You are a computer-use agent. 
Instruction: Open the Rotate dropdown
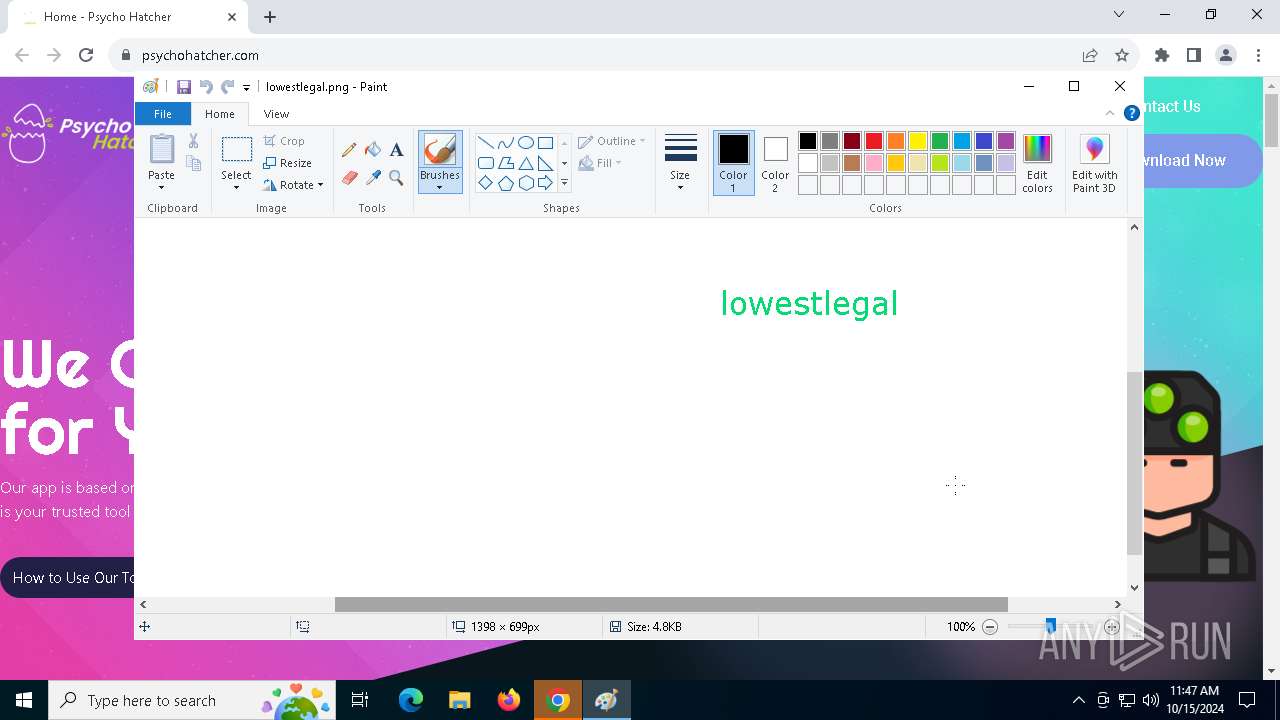tap(293, 185)
